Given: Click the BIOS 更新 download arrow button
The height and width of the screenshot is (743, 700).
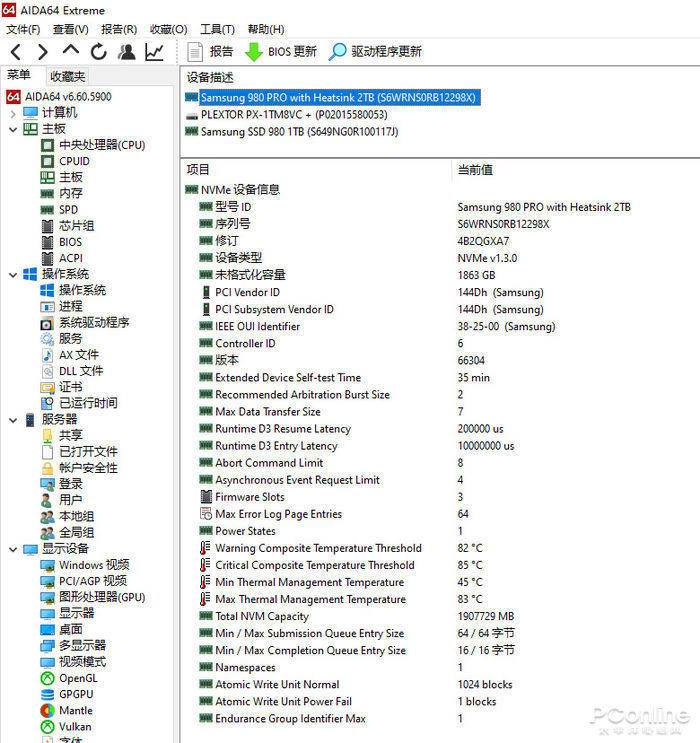Looking at the screenshot, I should coord(281,52).
